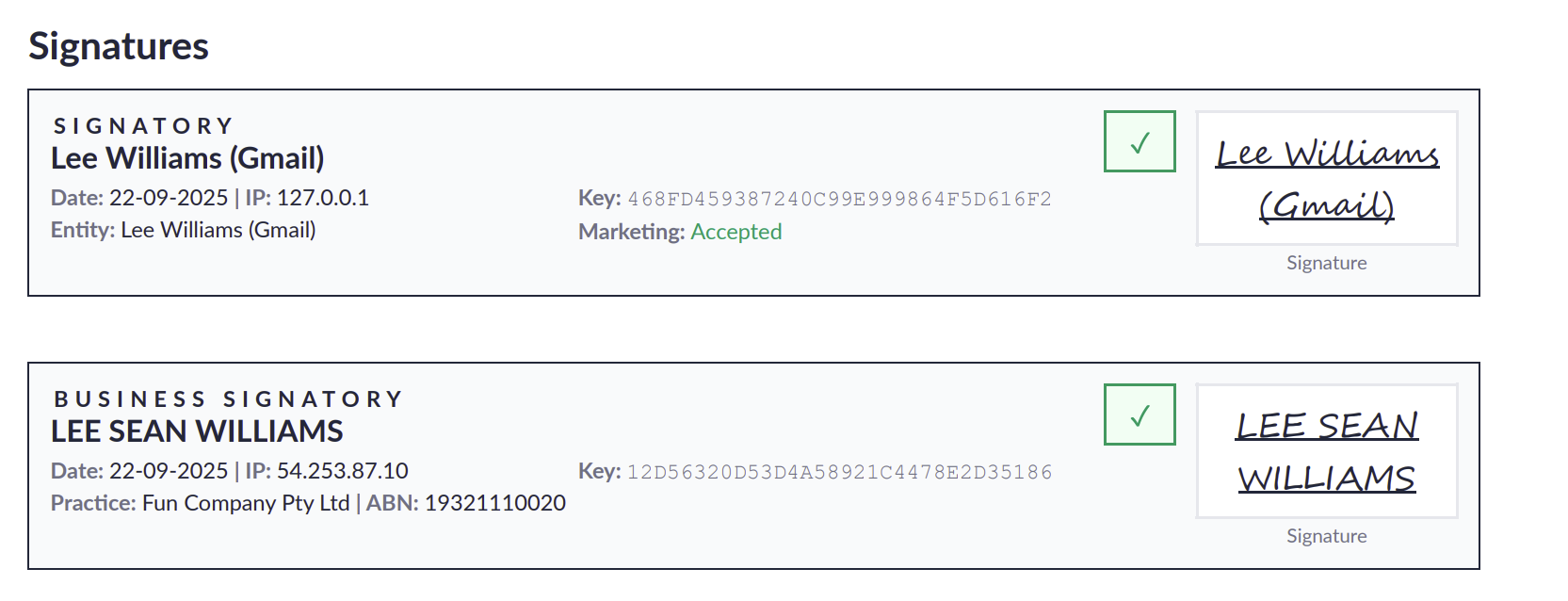Click the key starting with 468FD

839,199
